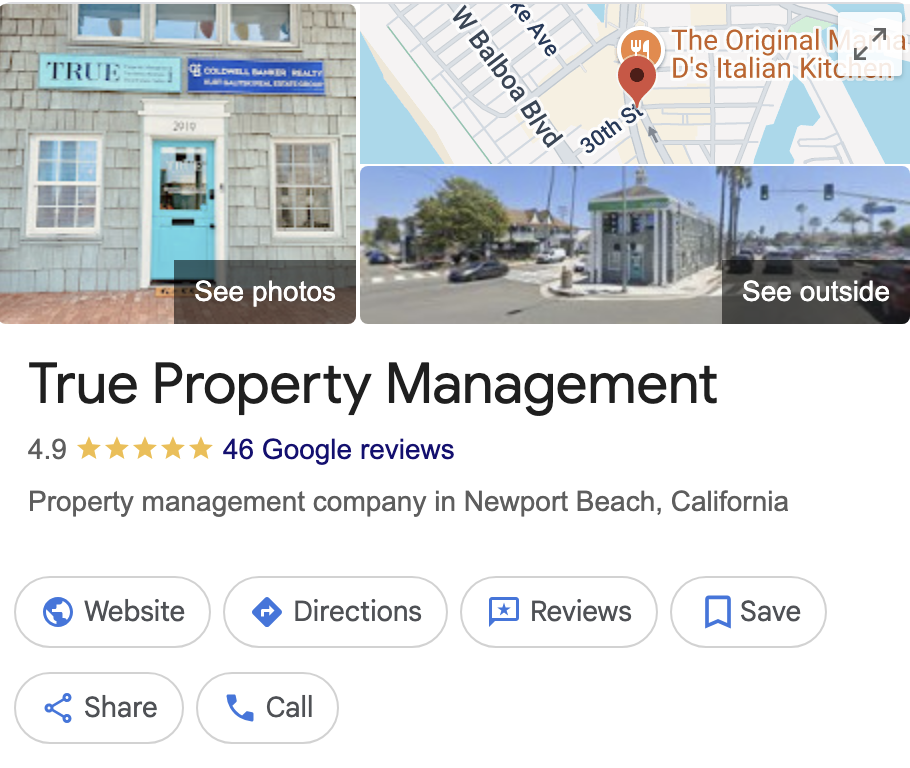This screenshot has height=768, width=910.
Task: Click the Website button label
Action: (135, 611)
